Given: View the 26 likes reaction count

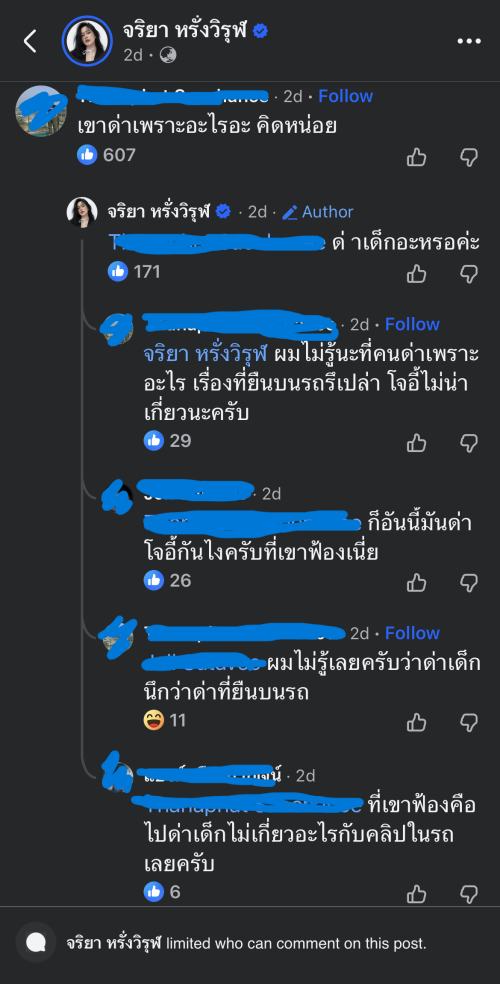Looking at the screenshot, I should [x=168, y=580].
